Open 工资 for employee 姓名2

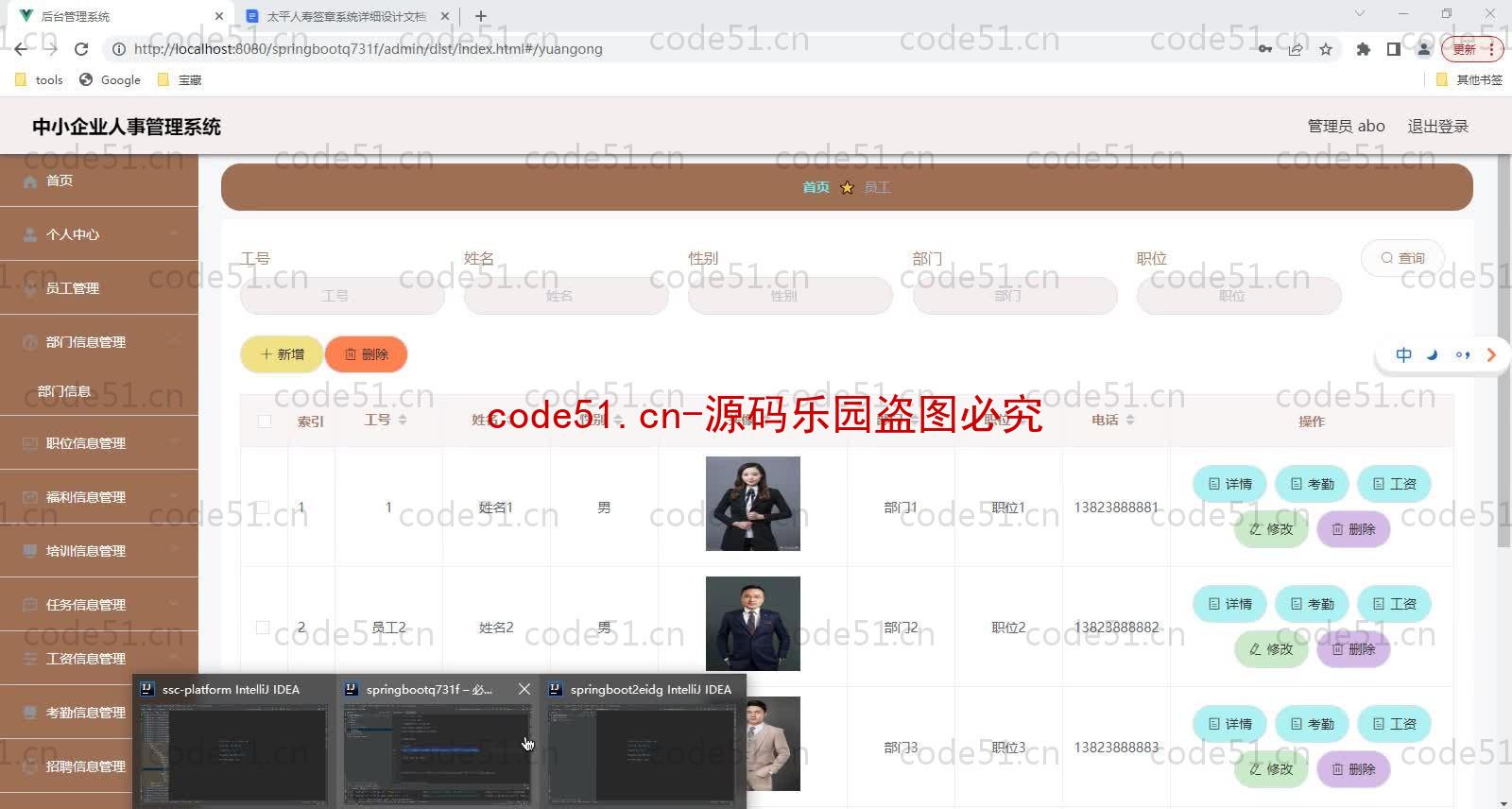1394,604
